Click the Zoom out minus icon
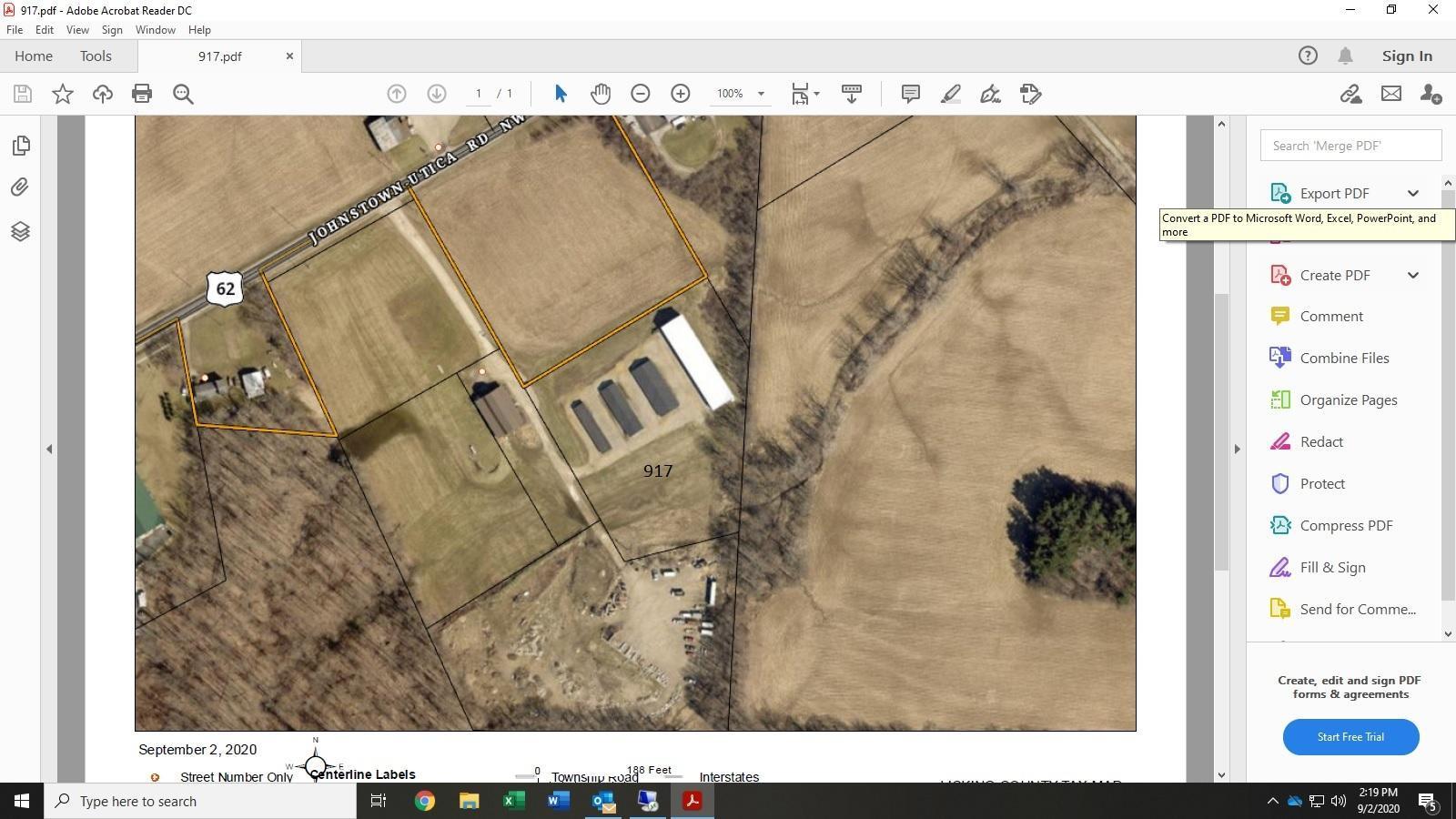The width and height of the screenshot is (1456, 819). 641,94
